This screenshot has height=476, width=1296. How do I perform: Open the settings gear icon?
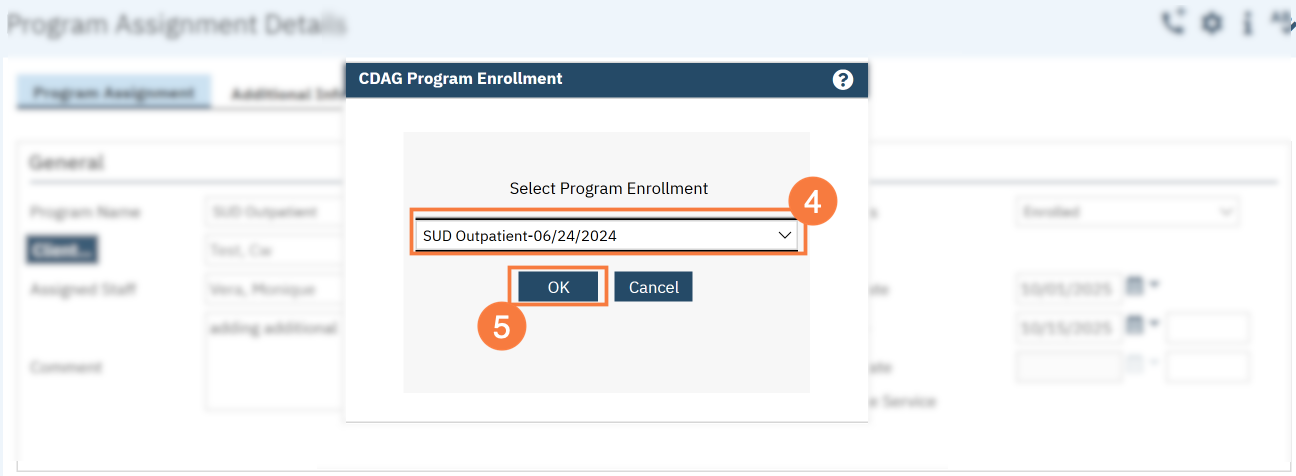(1211, 22)
